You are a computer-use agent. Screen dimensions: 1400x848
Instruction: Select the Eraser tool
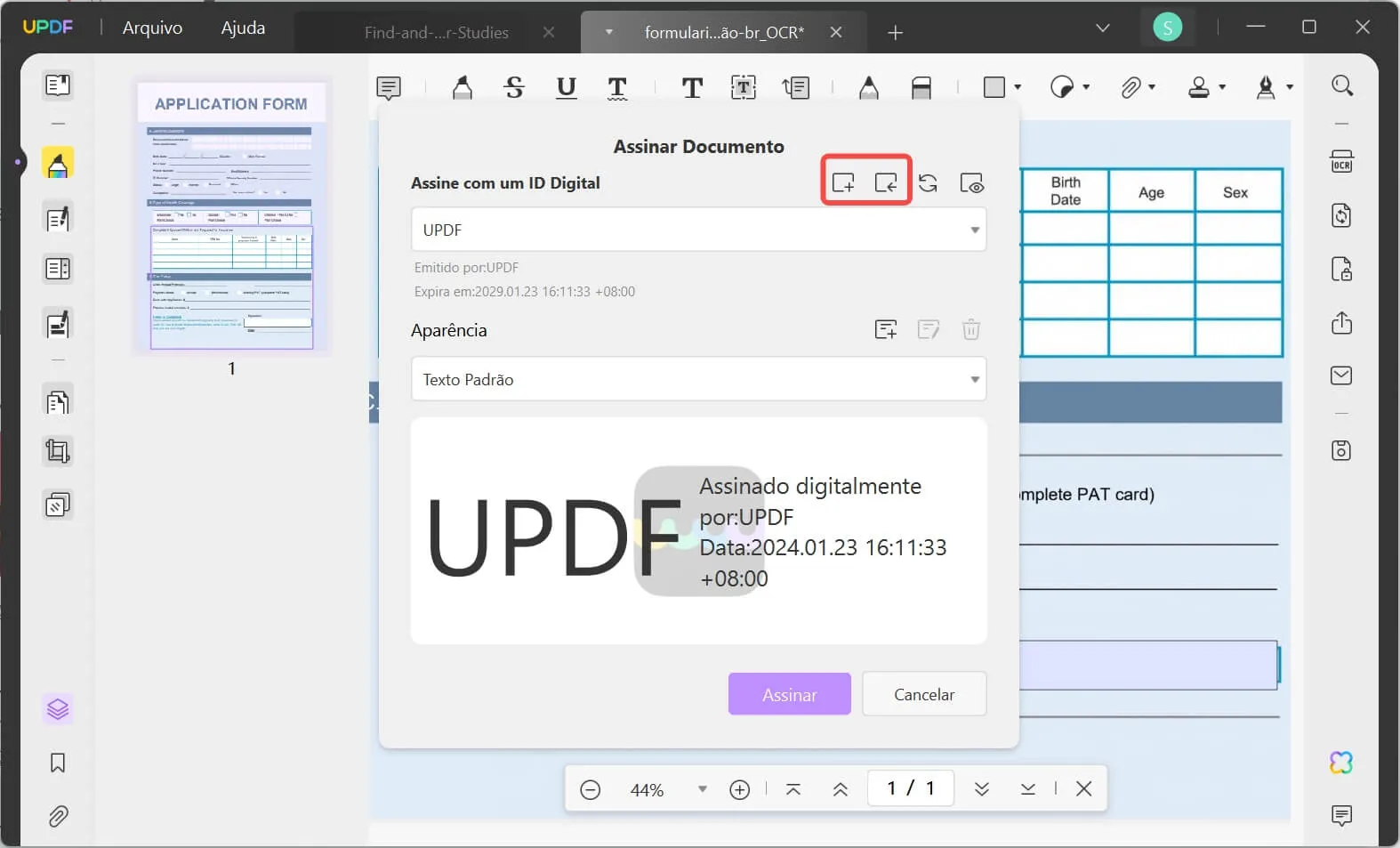pos(921,87)
